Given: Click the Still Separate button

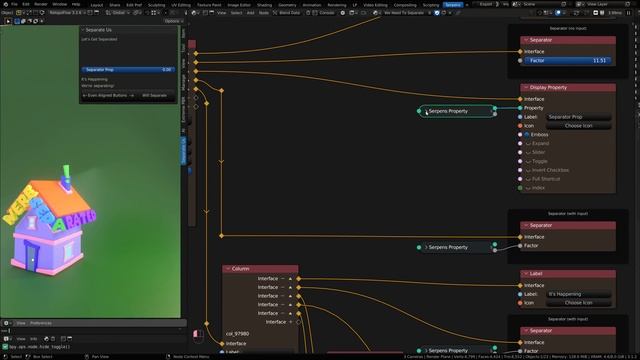Looking at the screenshot, I should (x=156, y=96).
